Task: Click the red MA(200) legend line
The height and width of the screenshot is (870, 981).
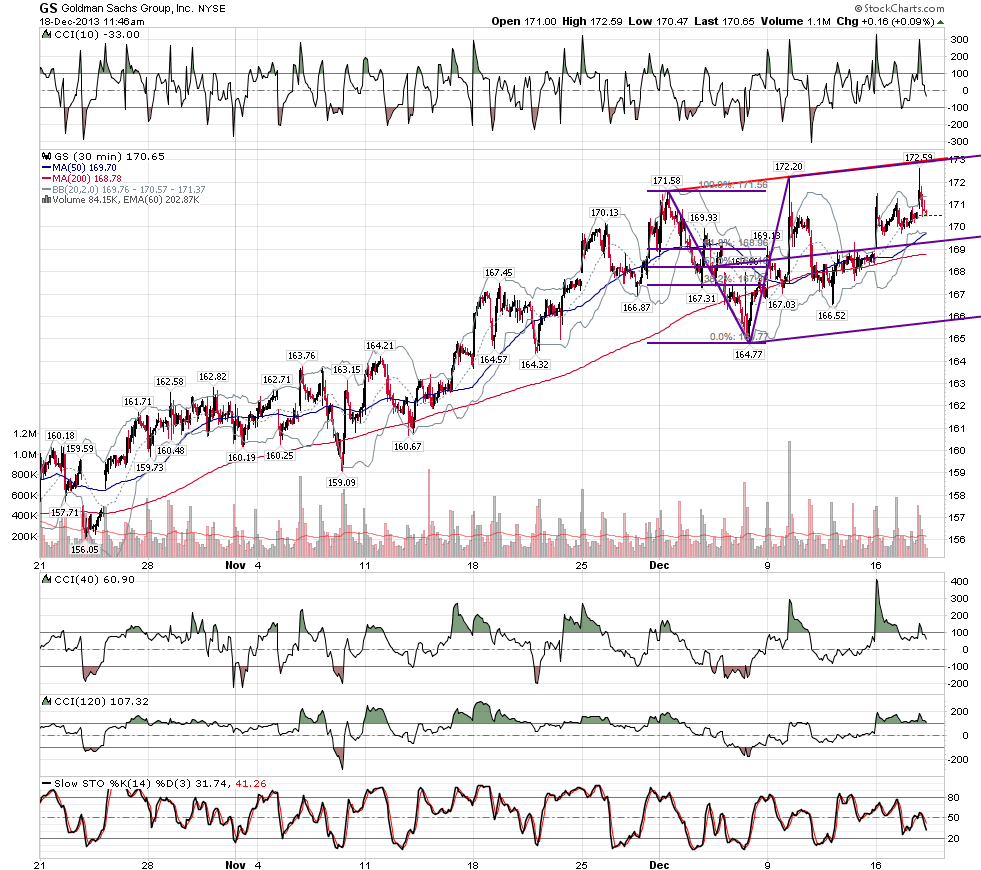Action: pos(46,179)
